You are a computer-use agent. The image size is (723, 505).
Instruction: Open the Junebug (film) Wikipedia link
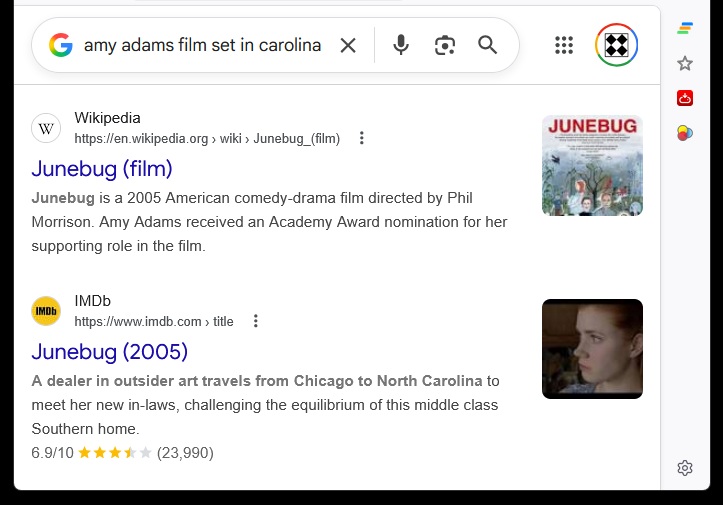click(102, 168)
